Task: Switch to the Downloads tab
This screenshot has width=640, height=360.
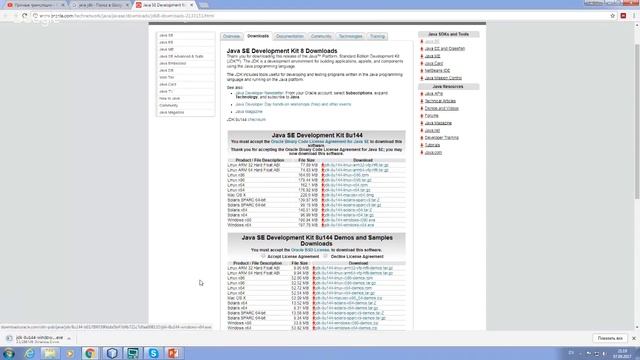Action: pyautogui.click(x=258, y=36)
